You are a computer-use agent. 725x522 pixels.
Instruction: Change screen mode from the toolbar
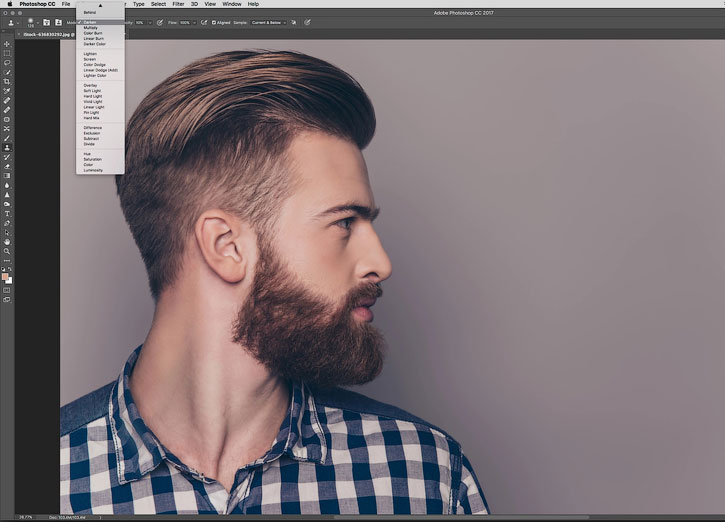pos(7,300)
